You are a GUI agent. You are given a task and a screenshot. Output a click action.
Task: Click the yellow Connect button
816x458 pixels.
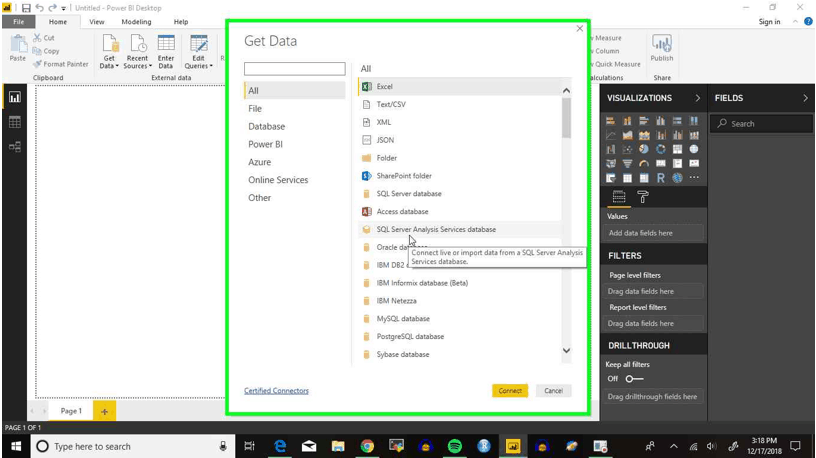[509, 391]
